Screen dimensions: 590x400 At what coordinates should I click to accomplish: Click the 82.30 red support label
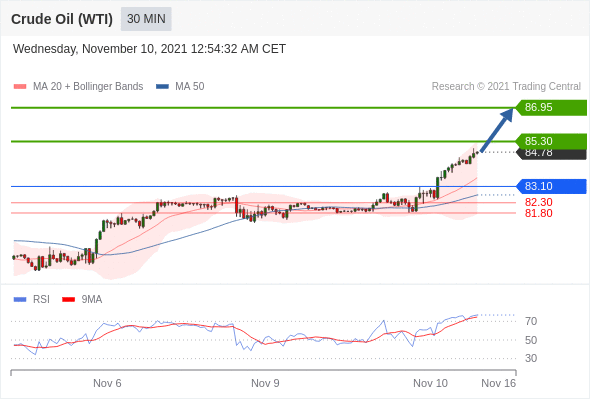click(538, 202)
